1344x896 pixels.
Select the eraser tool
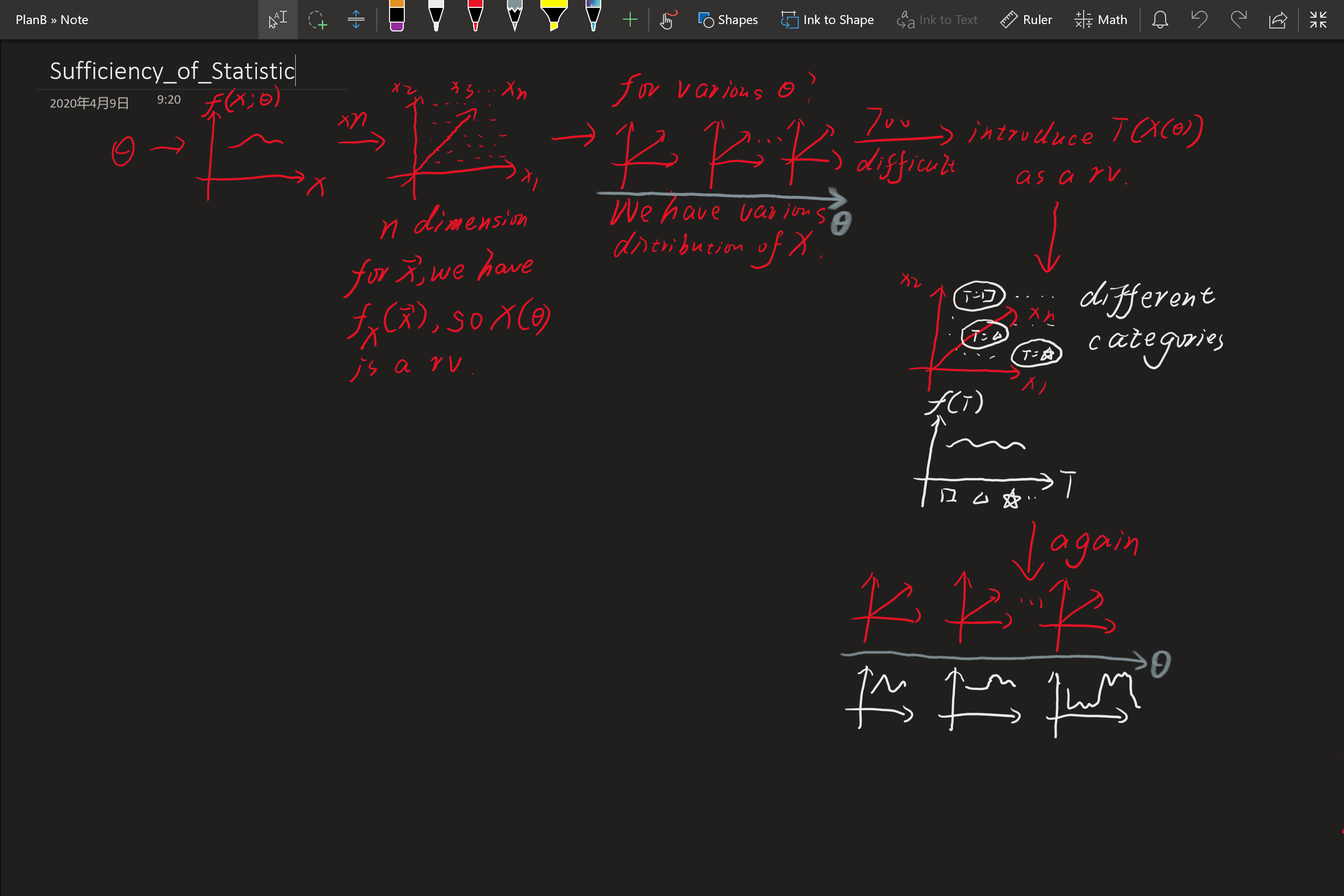396,19
